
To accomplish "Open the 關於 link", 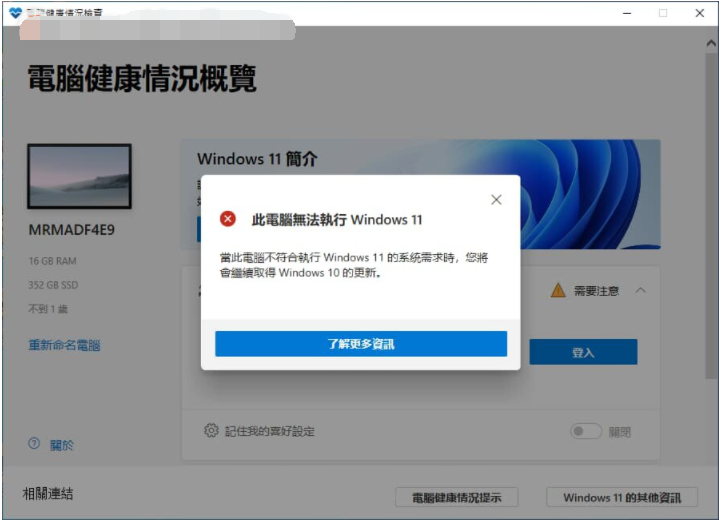I will click(61, 445).
